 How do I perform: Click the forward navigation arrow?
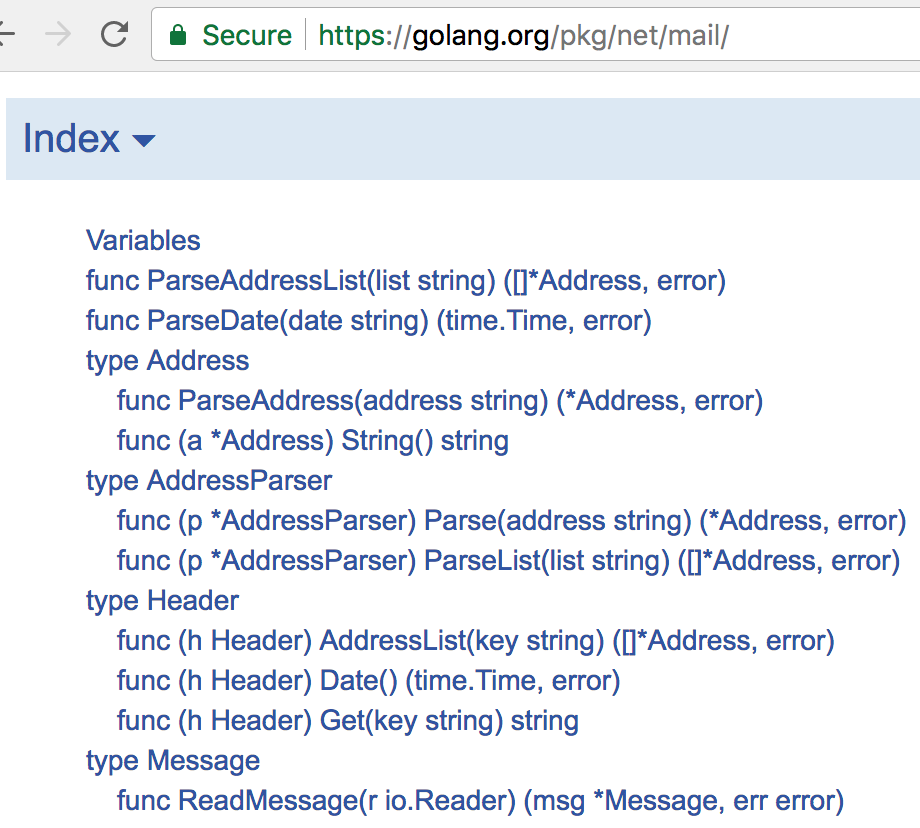click(x=57, y=33)
